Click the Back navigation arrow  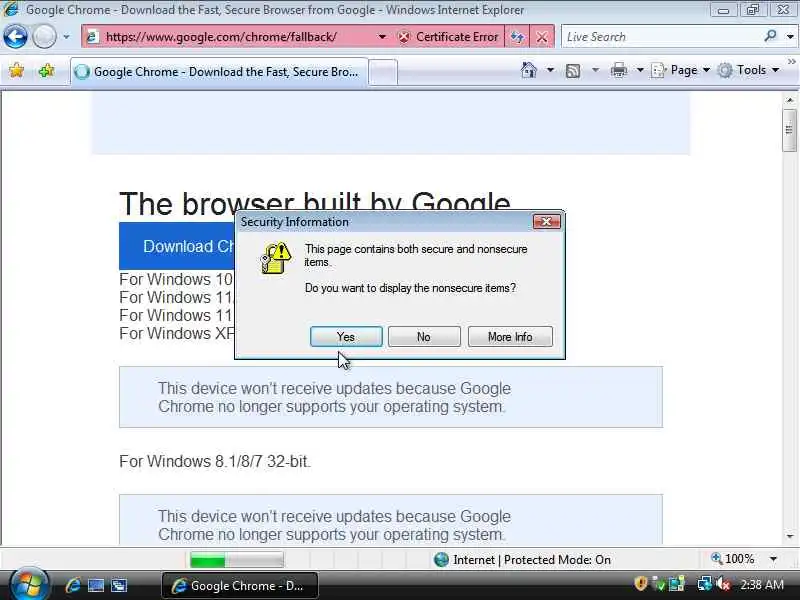(x=15, y=37)
